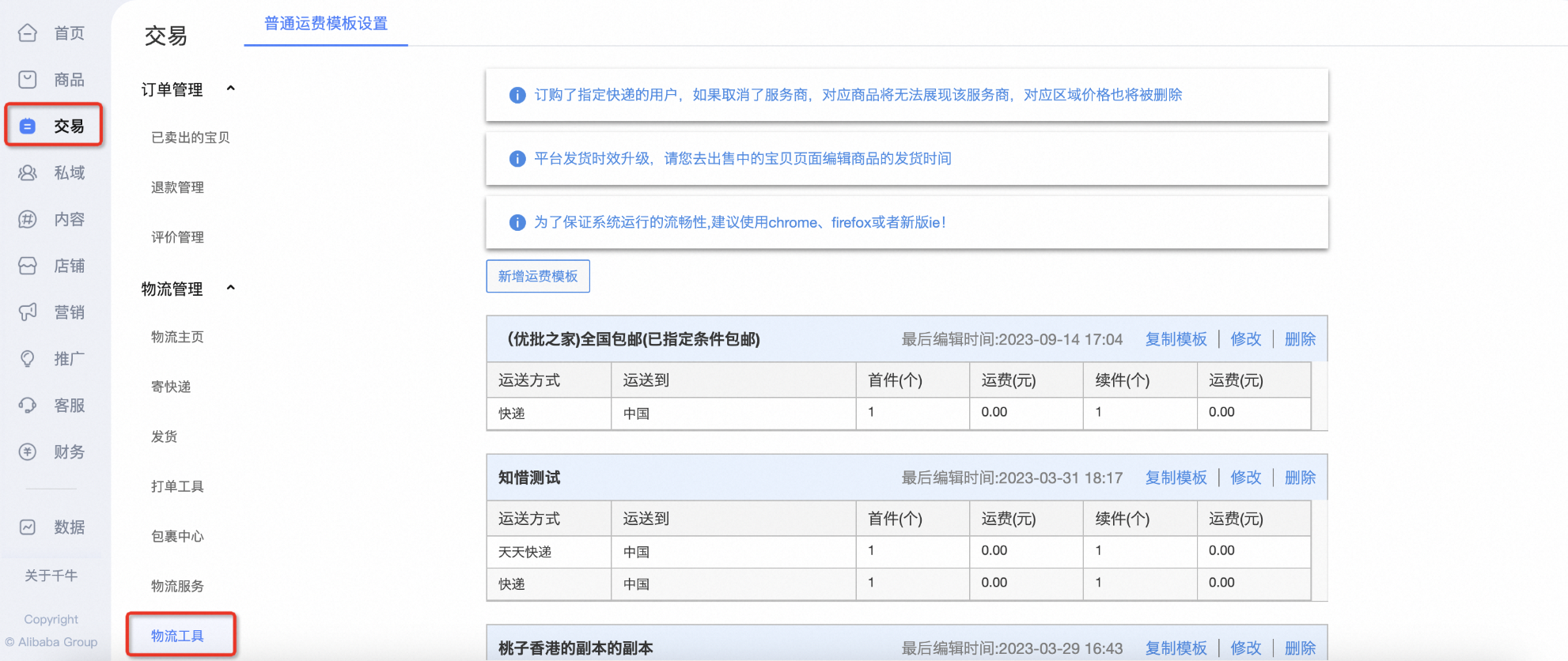The image size is (1568, 661).
Task: Open 退款管理 menu item
Action: 177,187
